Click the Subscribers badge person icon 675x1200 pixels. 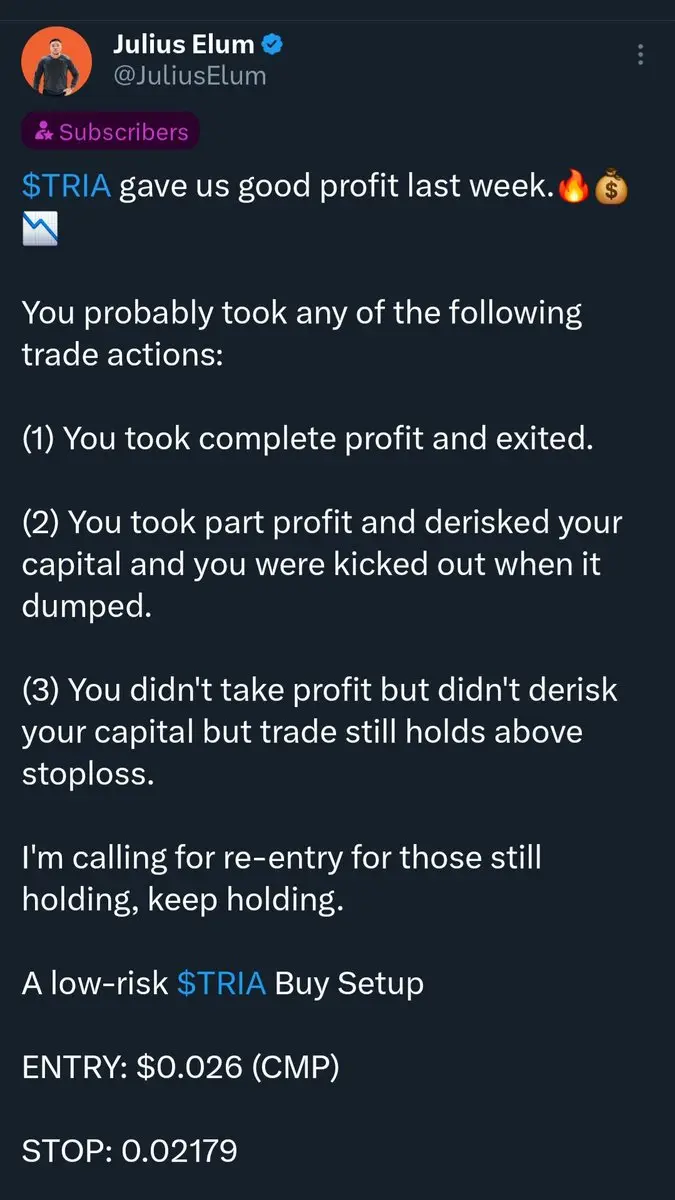[43, 131]
